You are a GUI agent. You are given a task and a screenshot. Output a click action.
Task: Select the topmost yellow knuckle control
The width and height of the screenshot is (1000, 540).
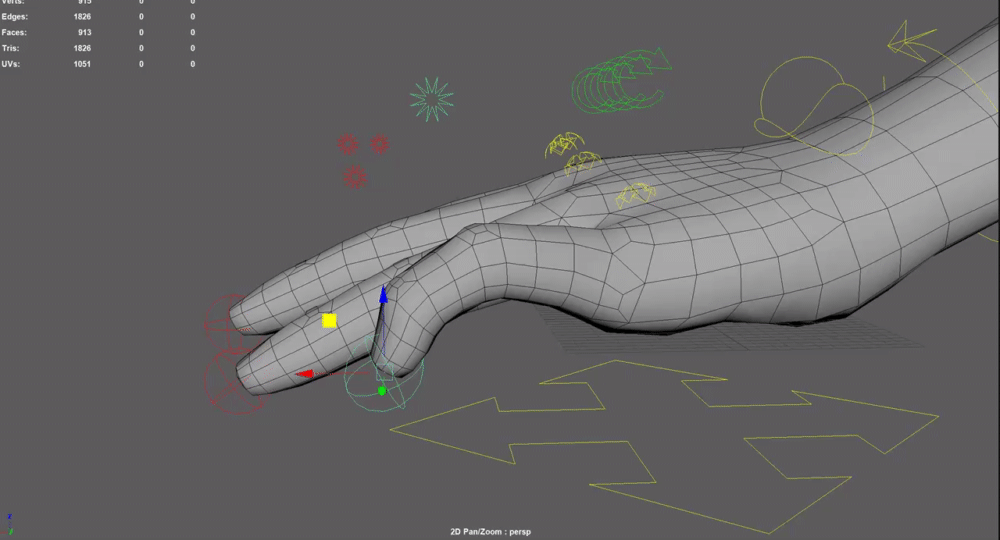pyautogui.click(x=564, y=144)
